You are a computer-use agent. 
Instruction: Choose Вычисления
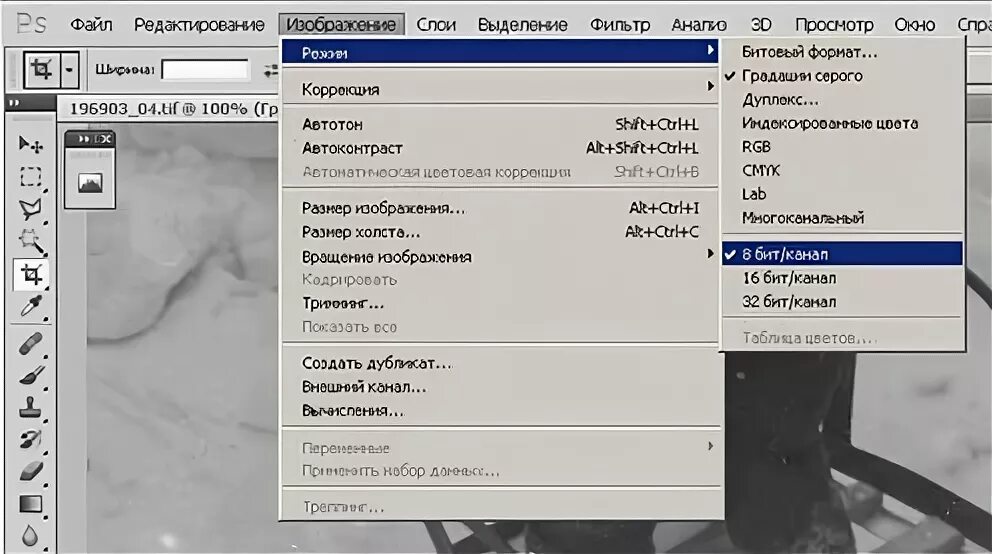[x=500, y=410]
